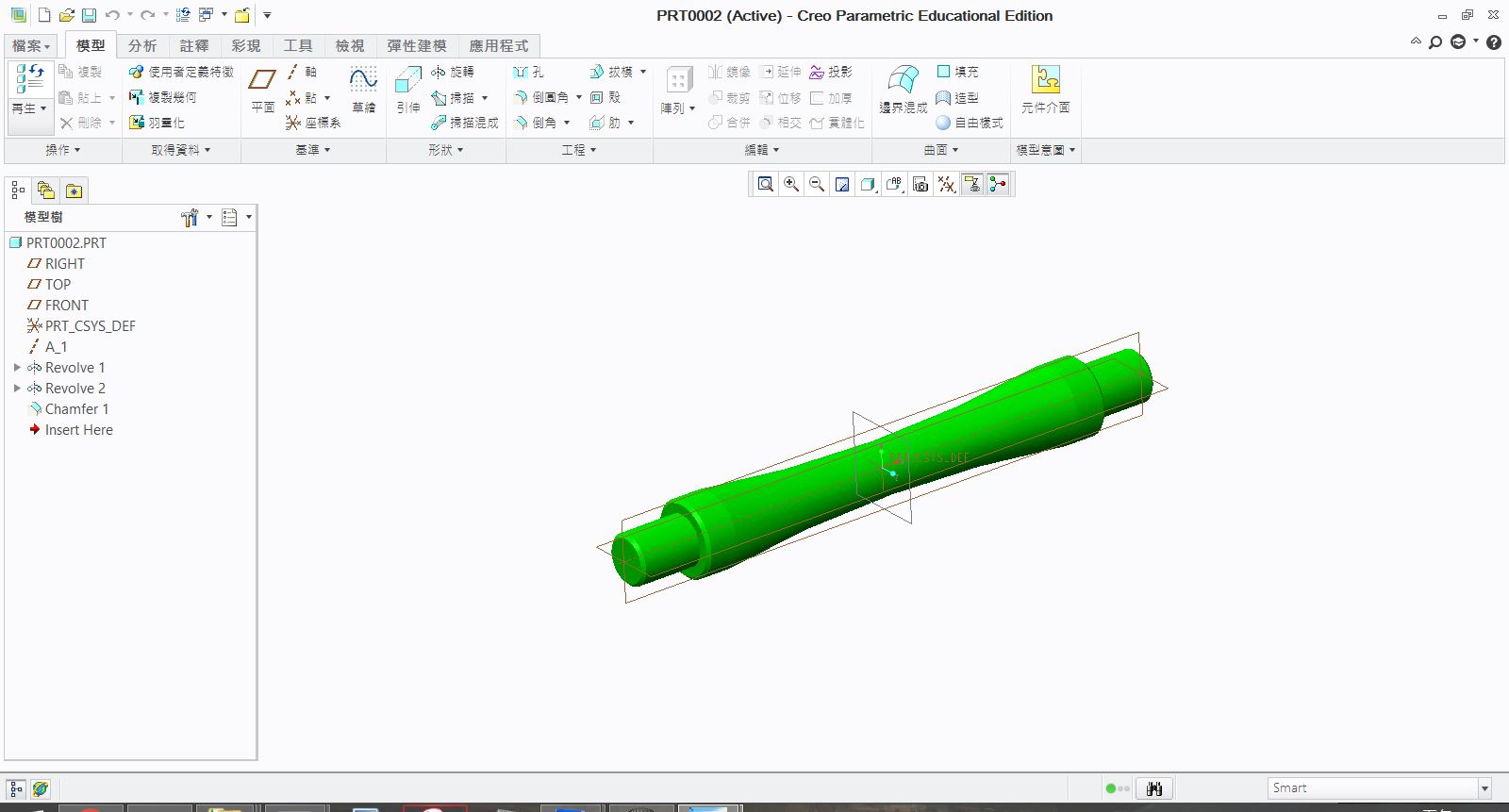Open the Surfaces (曲面) group dropdown
This screenshot has height=812, width=1509.
pyautogui.click(x=941, y=150)
